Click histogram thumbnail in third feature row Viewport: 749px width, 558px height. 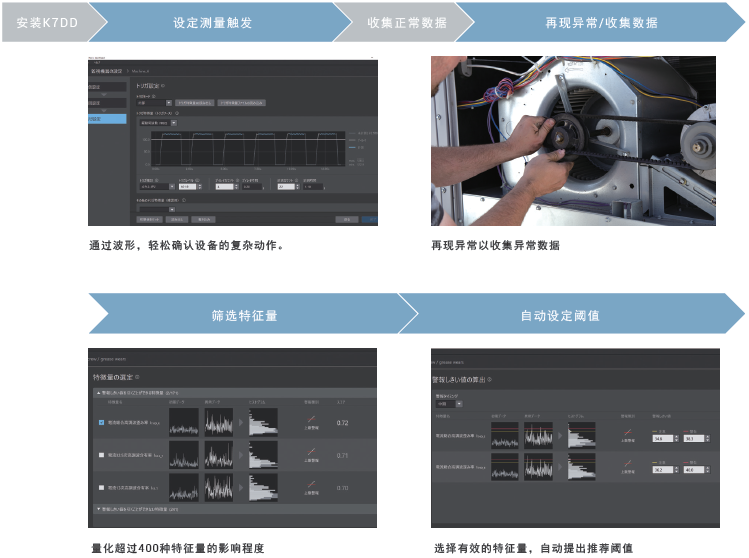click(x=265, y=487)
